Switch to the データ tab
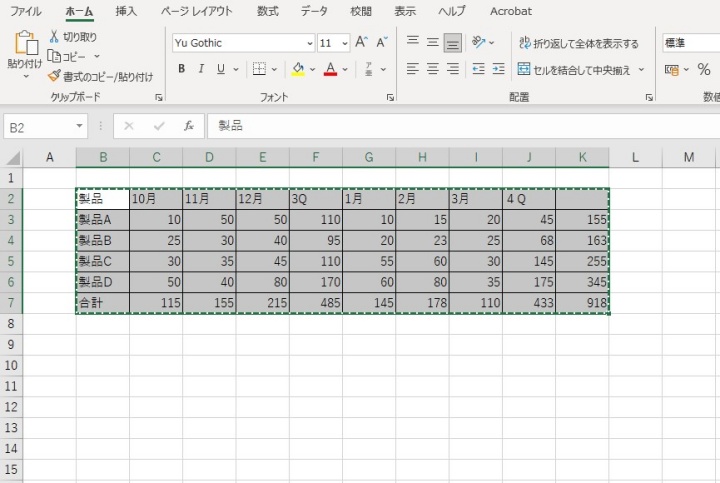 [314, 11]
